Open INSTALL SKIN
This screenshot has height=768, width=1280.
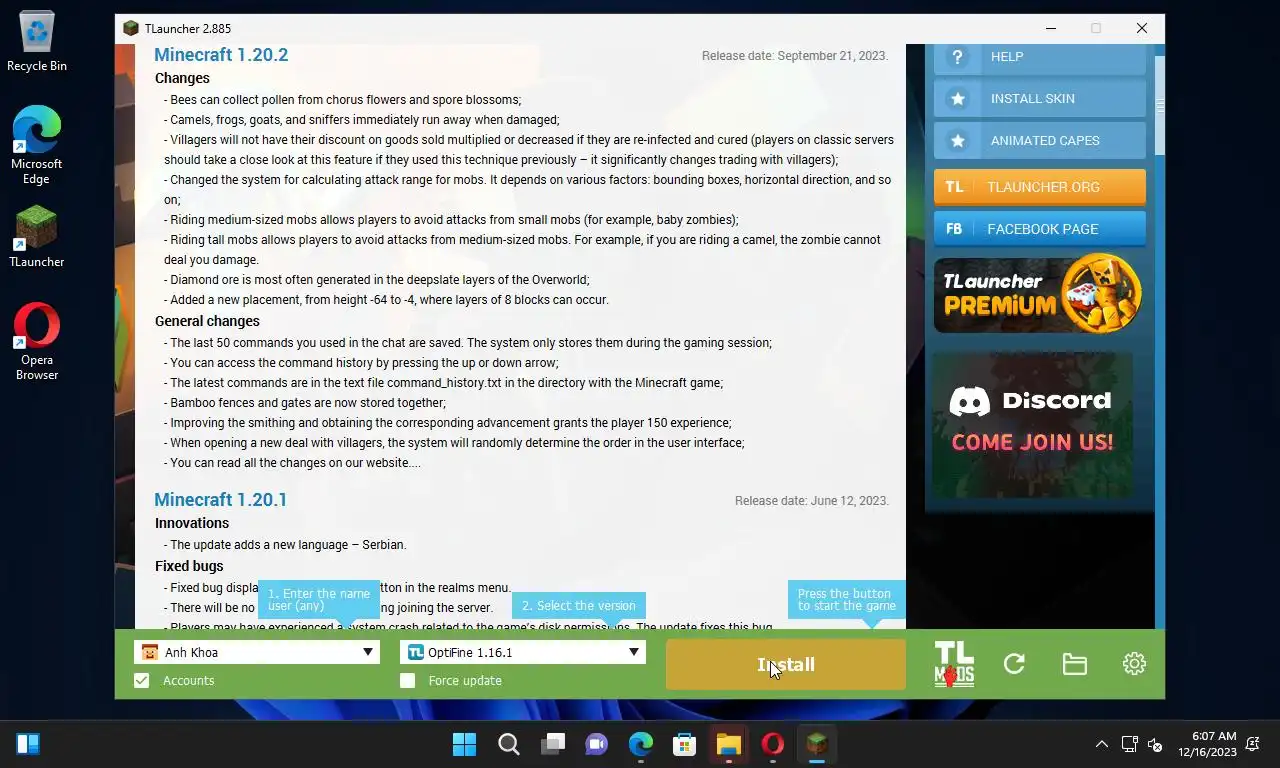click(x=1040, y=99)
